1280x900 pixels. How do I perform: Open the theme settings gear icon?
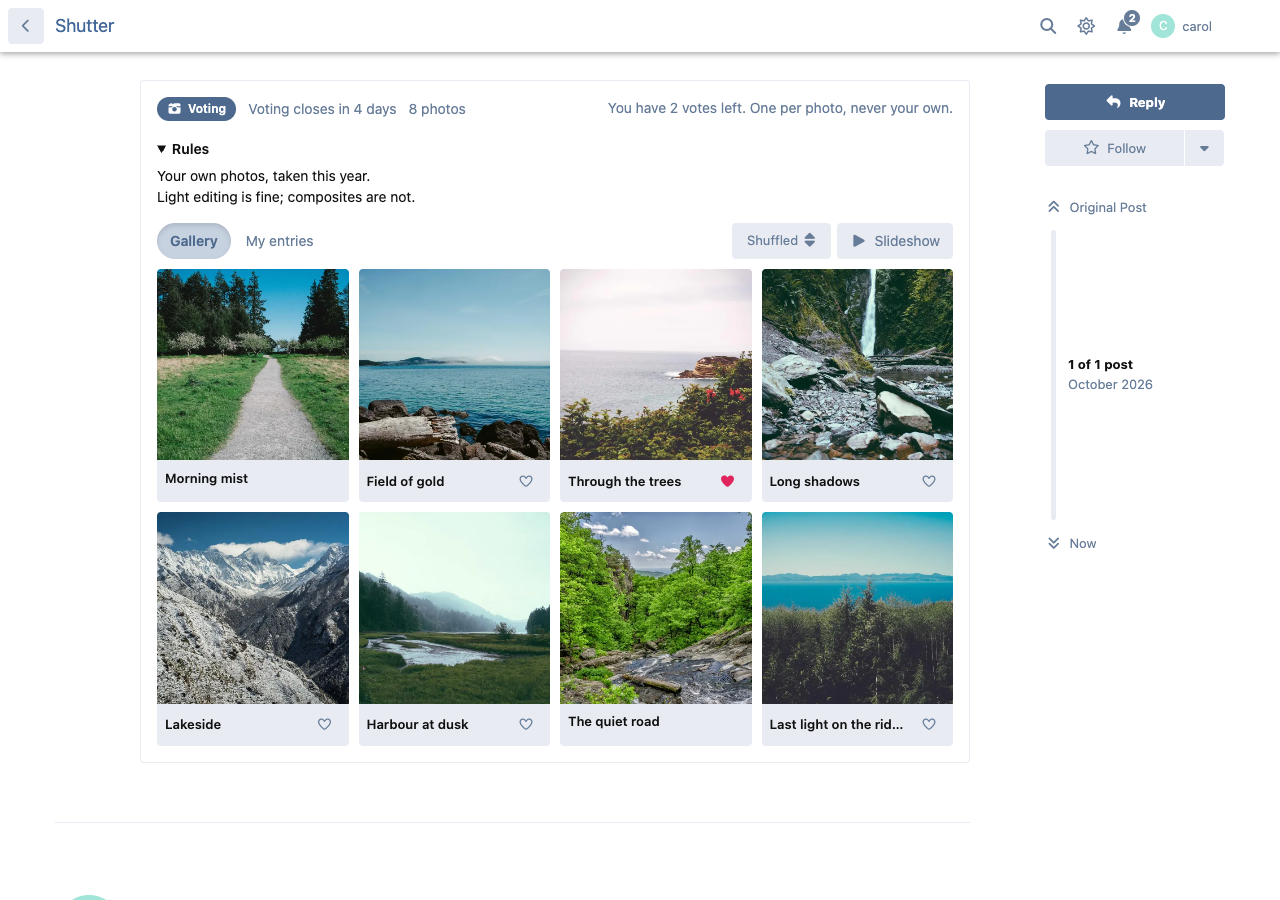1086,26
